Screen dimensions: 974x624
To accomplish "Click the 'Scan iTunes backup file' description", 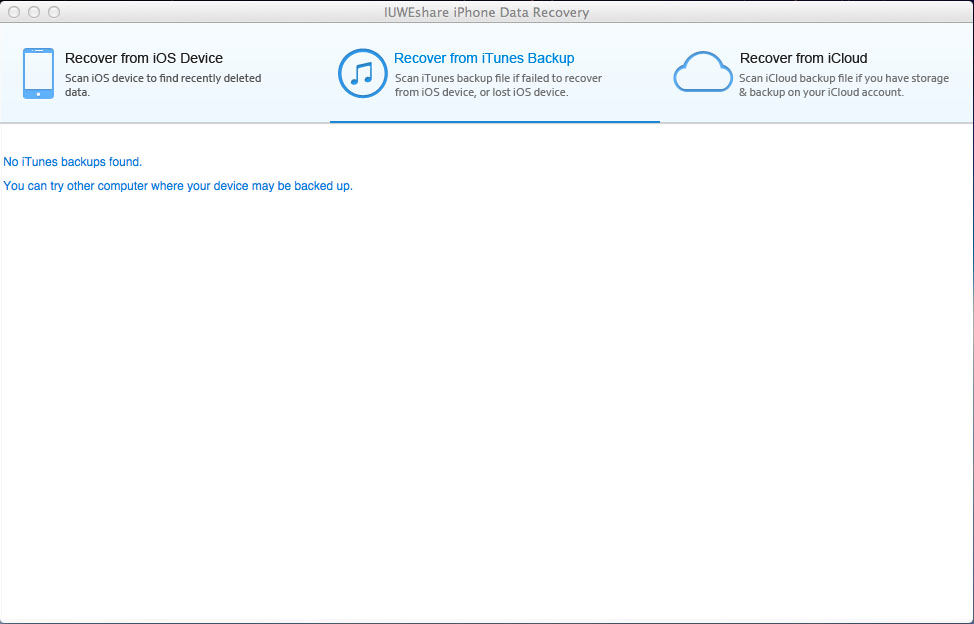I will 498,85.
